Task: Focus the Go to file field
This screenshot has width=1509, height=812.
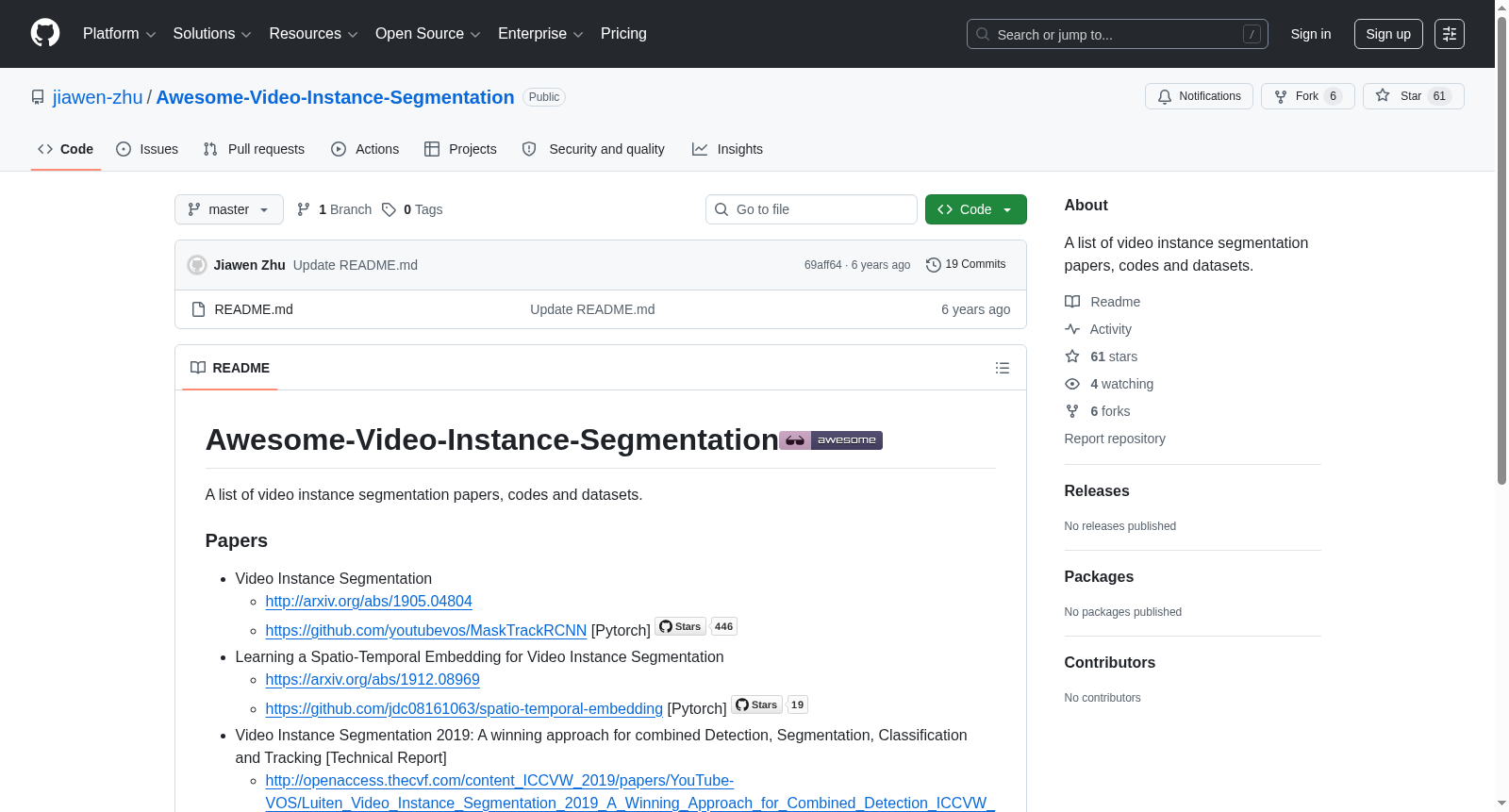Action: pos(811,209)
